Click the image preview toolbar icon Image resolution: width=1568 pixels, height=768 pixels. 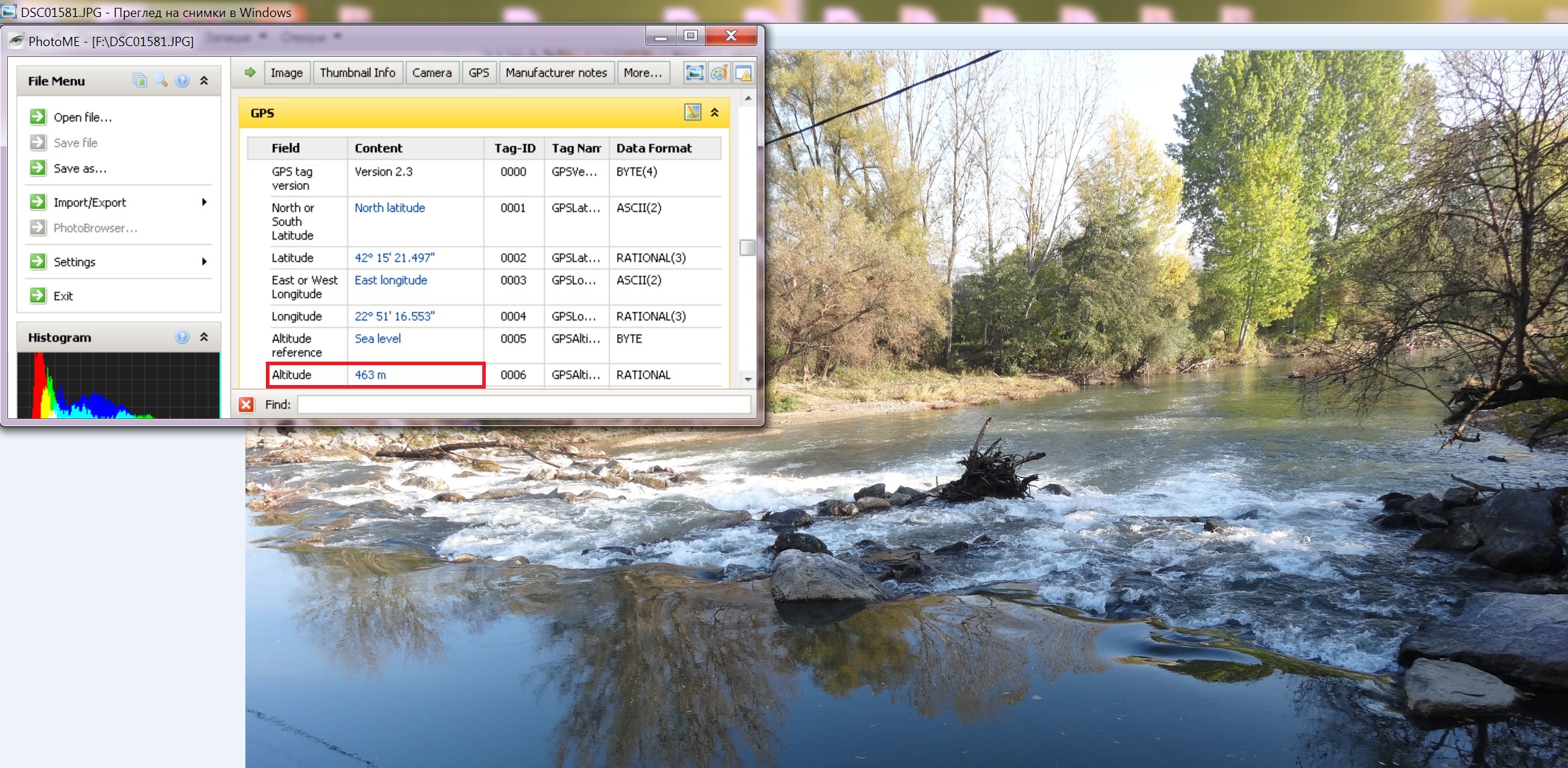click(x=694, y=72)
